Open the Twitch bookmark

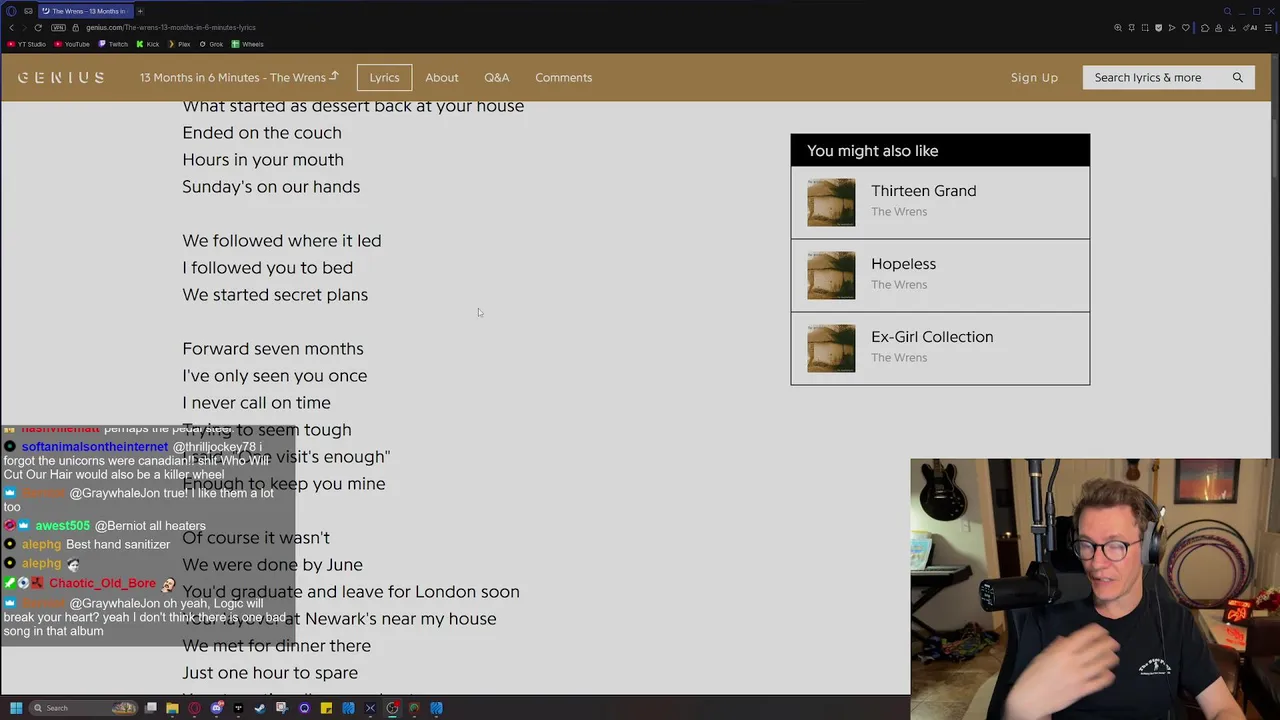tap(113, 44)
